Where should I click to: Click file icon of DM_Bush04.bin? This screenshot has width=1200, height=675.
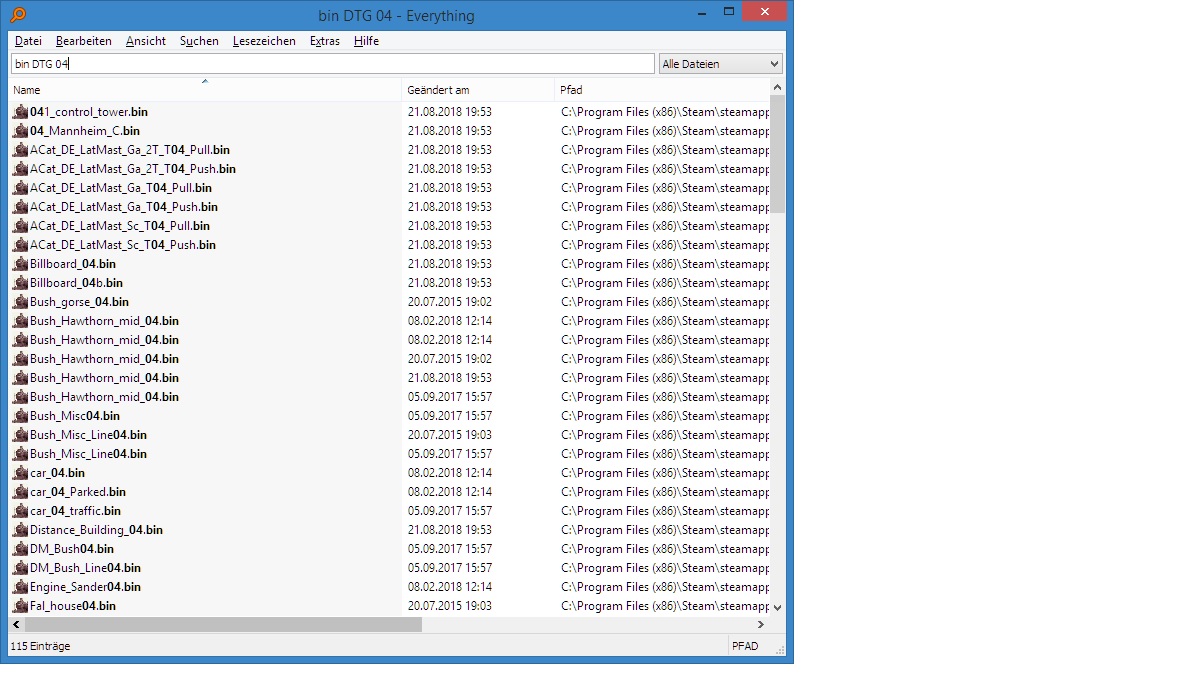tap(20, 549)
